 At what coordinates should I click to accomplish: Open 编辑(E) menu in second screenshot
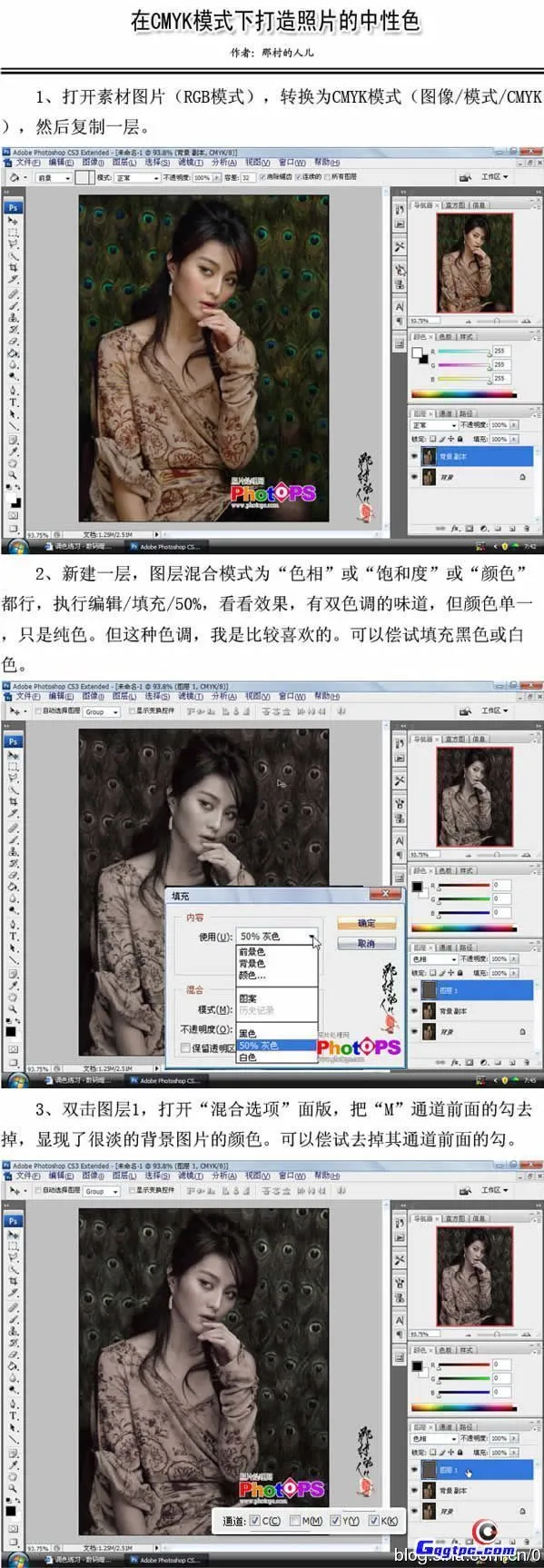pyautogui.click(x=61, y=697)
